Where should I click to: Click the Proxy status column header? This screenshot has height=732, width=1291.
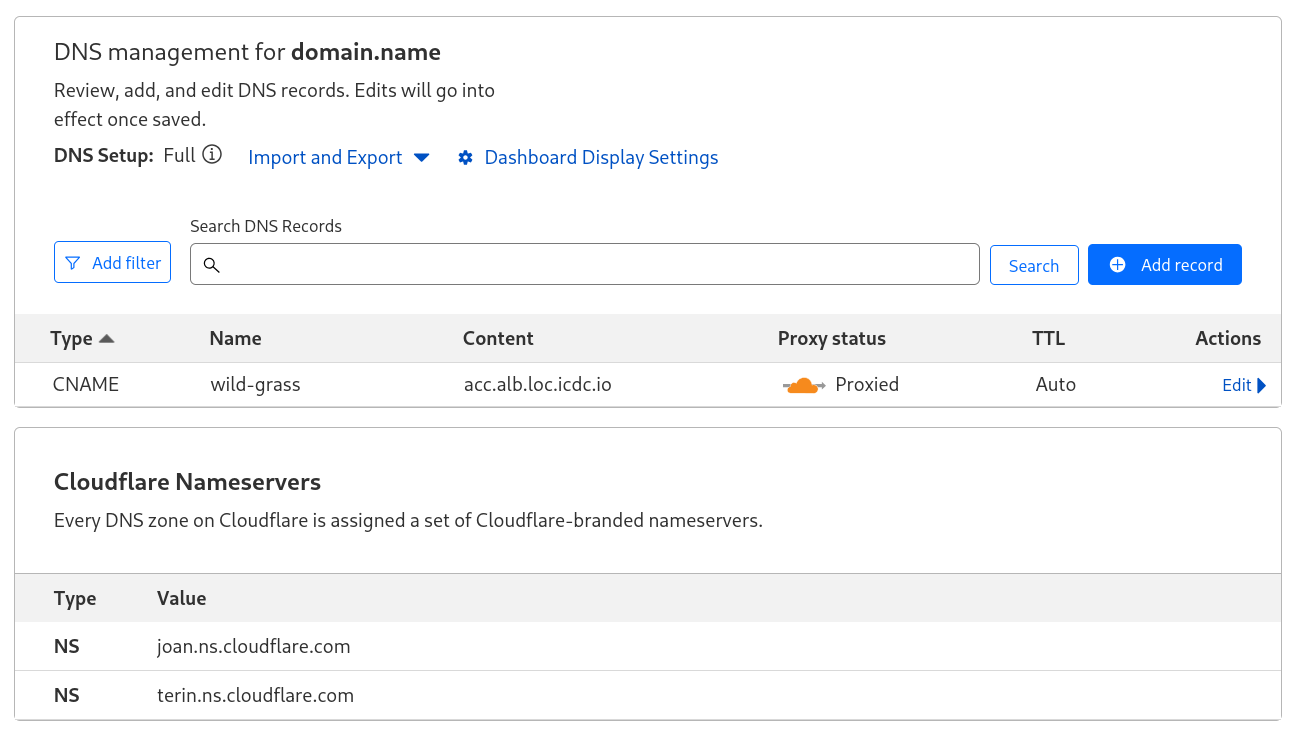(x=831, y=339)
